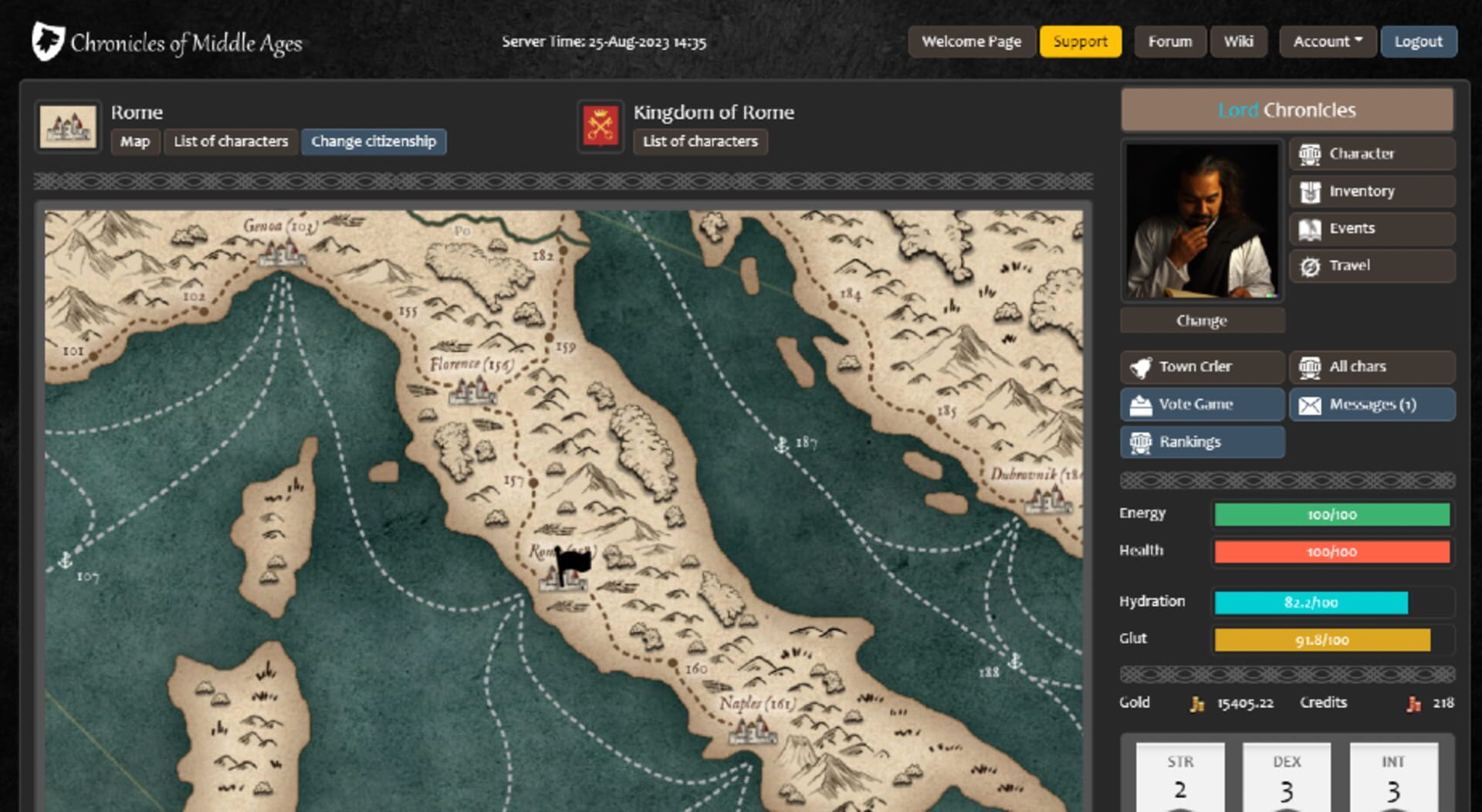Image resolution: width=1482 pixels, height=812 pixels.
Task: Click the black flag marker on Rome
Action: point(572,562)
